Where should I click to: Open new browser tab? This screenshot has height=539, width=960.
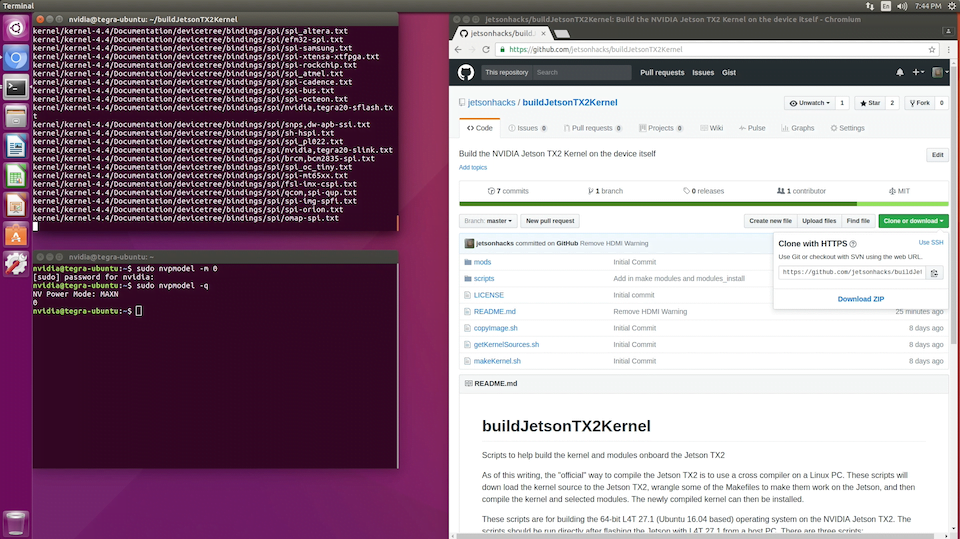click(x=561, y=34)
